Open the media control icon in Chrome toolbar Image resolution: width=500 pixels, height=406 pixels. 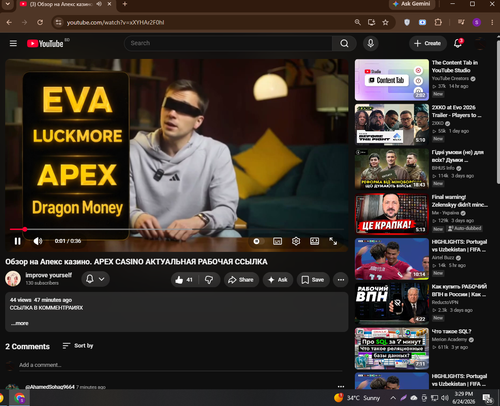pyautogui.click(x=461, y=22)
